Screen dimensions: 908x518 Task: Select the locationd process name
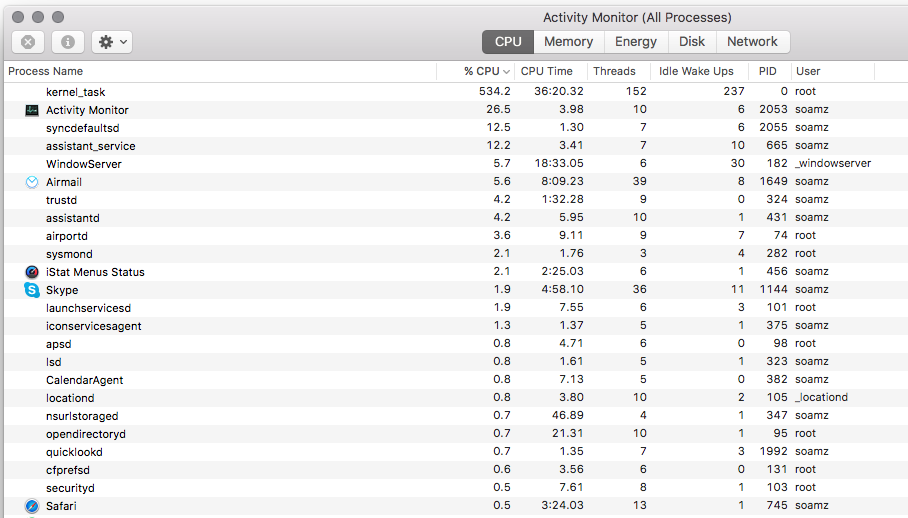coord(70,398)
